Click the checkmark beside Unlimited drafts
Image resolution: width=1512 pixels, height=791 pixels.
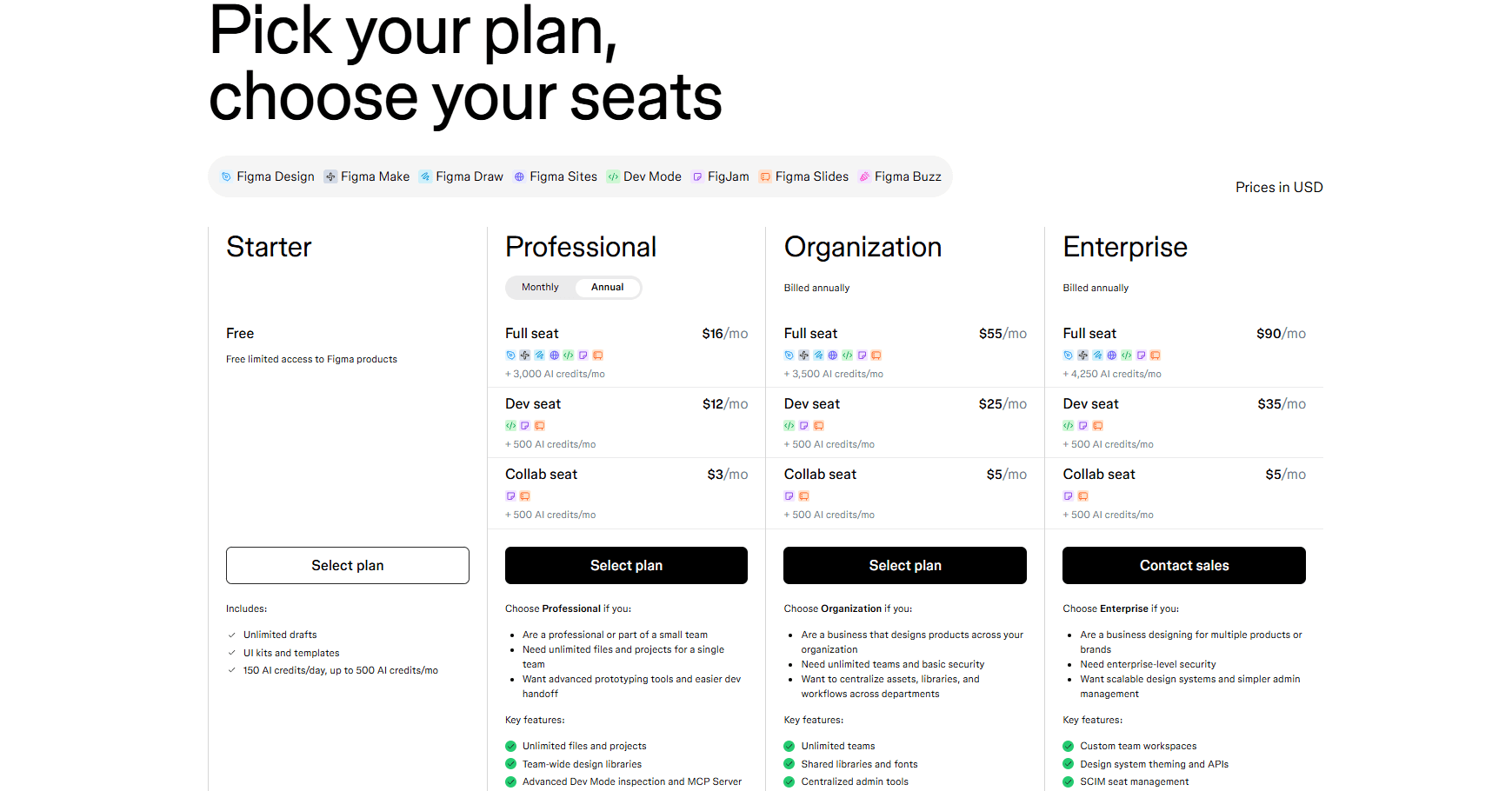[231, 635]
